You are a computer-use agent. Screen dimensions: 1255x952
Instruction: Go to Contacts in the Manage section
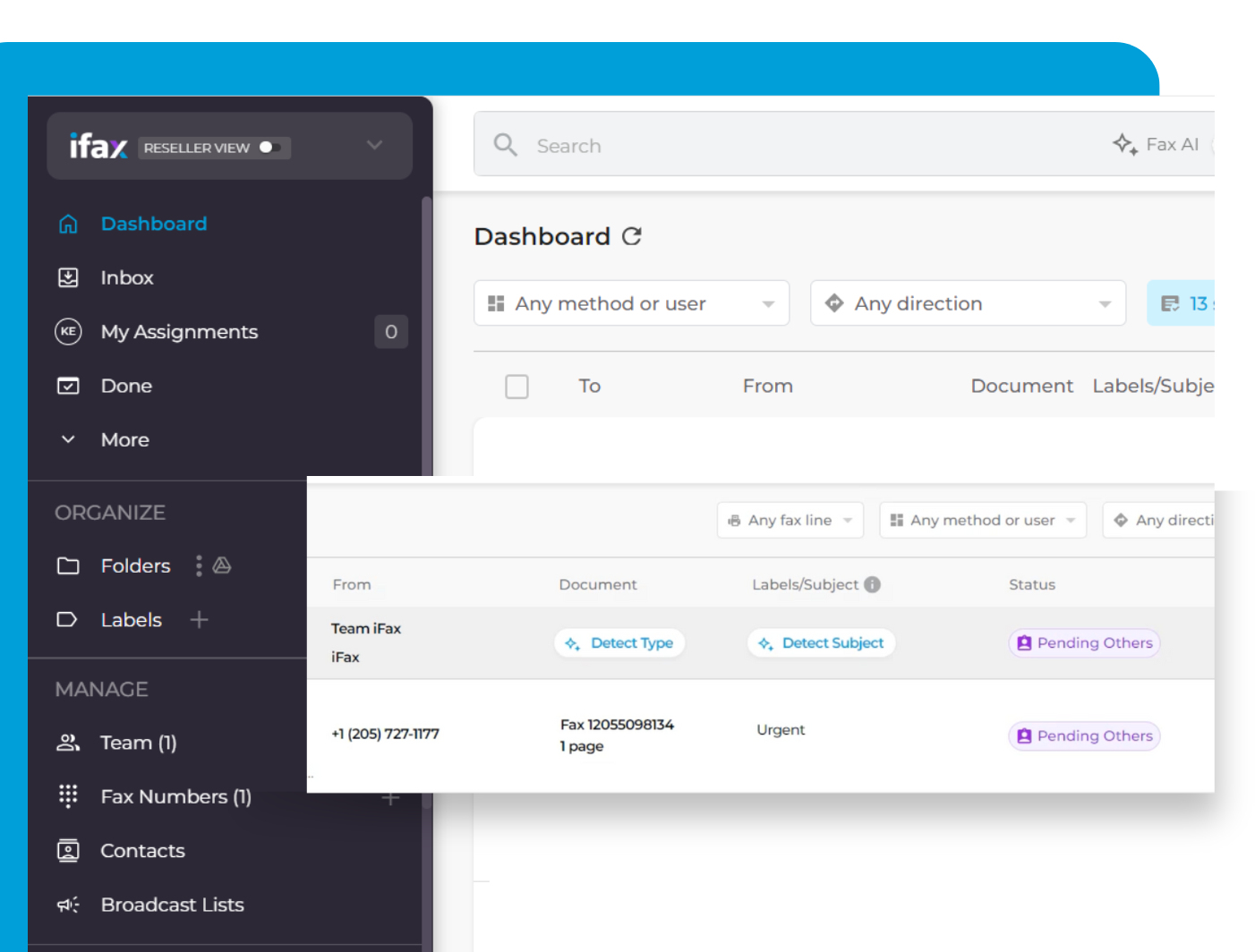pyautogui.click(x=142, y=851)
